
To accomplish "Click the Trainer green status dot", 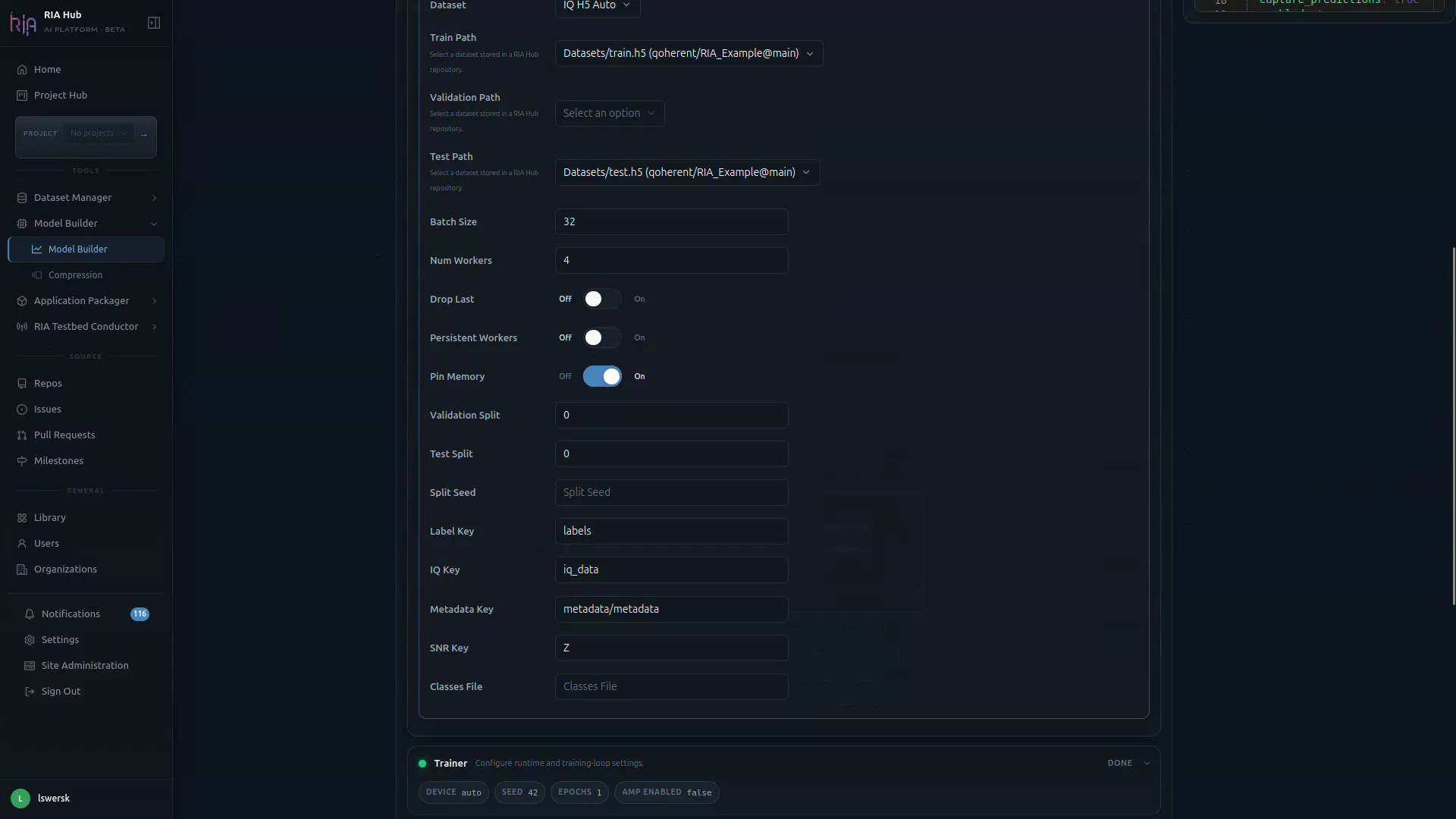I will [x=422, y=764].
